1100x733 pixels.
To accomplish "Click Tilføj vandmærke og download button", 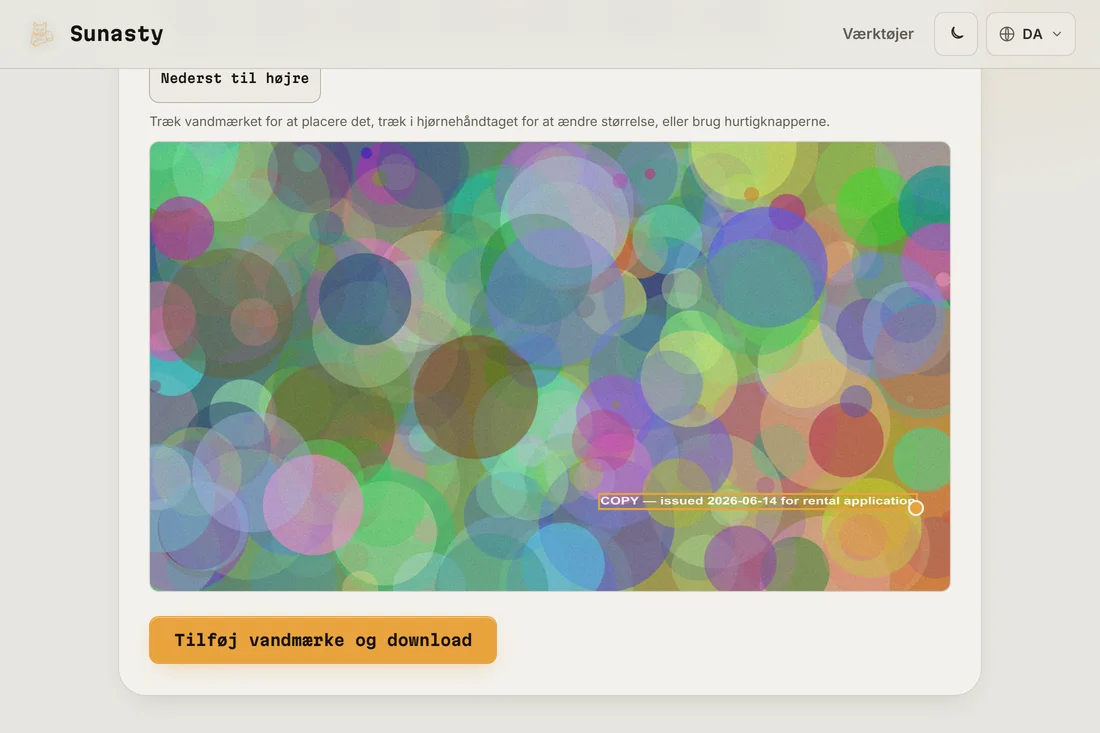I will coord(323,640).
